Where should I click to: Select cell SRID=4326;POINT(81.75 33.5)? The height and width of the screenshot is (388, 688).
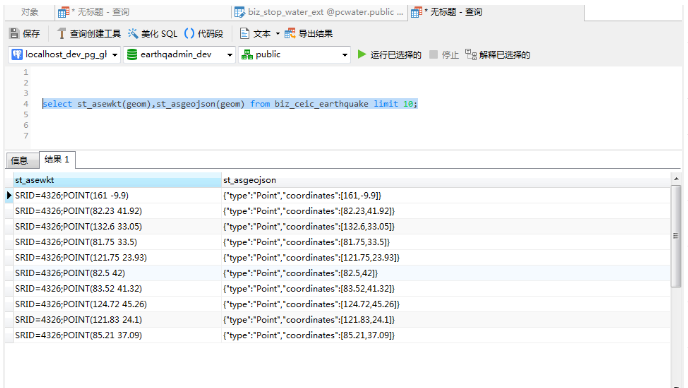[118, 242]
